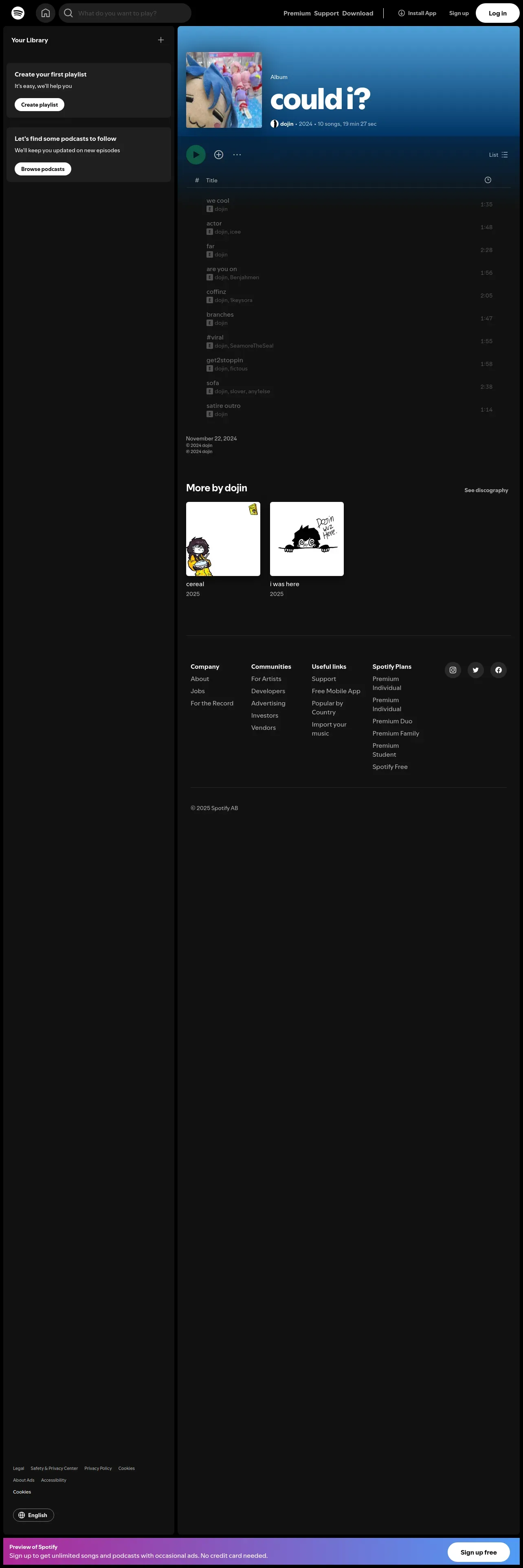This screenshot has width=523, height=1568.
Task: Open Privacy Policy link
Action: pyautogui.click(x=98, y=1468)
